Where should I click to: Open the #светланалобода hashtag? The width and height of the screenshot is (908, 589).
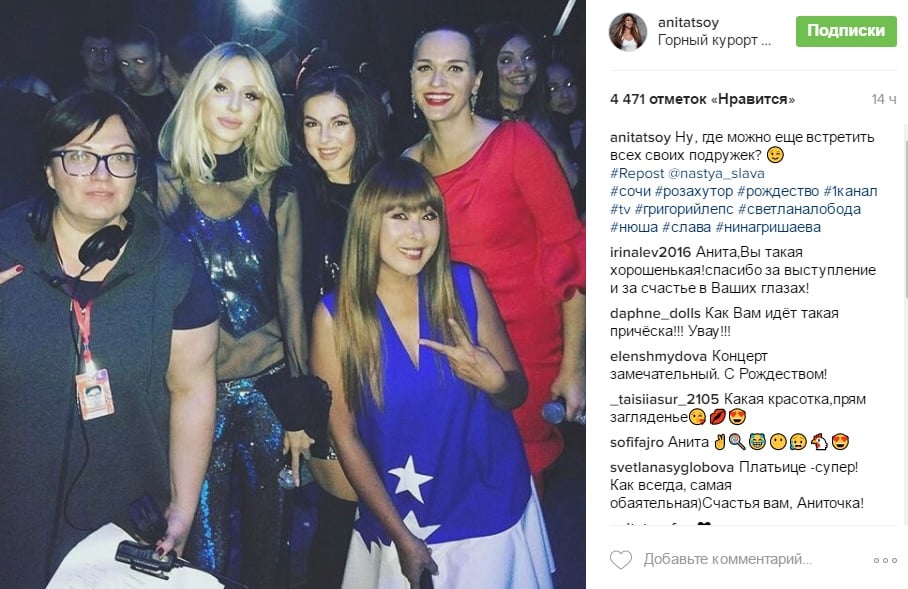799,209
